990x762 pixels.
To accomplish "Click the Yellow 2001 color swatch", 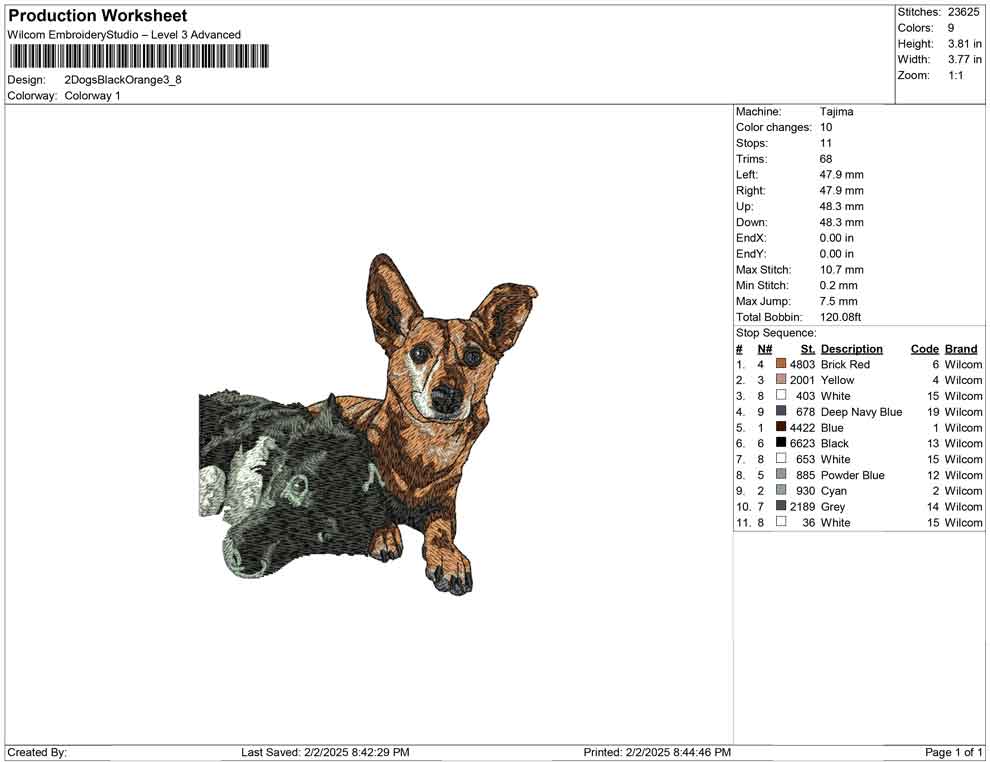I will (781, 379).
